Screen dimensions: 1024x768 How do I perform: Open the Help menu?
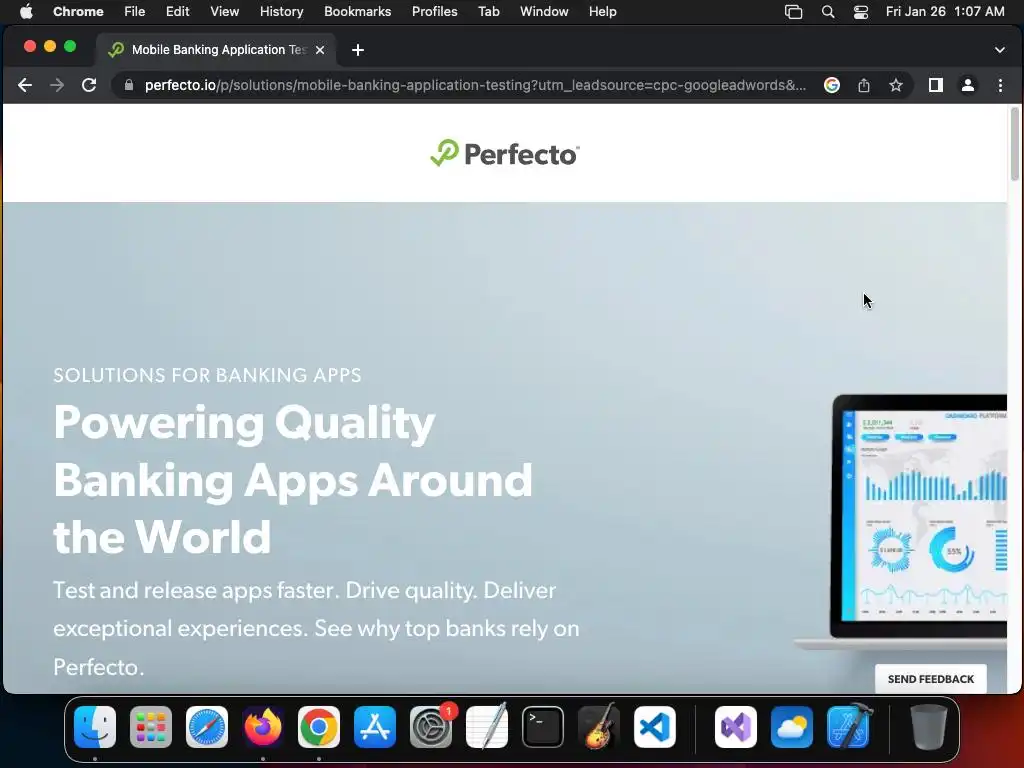pyautogui.click(x=602, y=11)
